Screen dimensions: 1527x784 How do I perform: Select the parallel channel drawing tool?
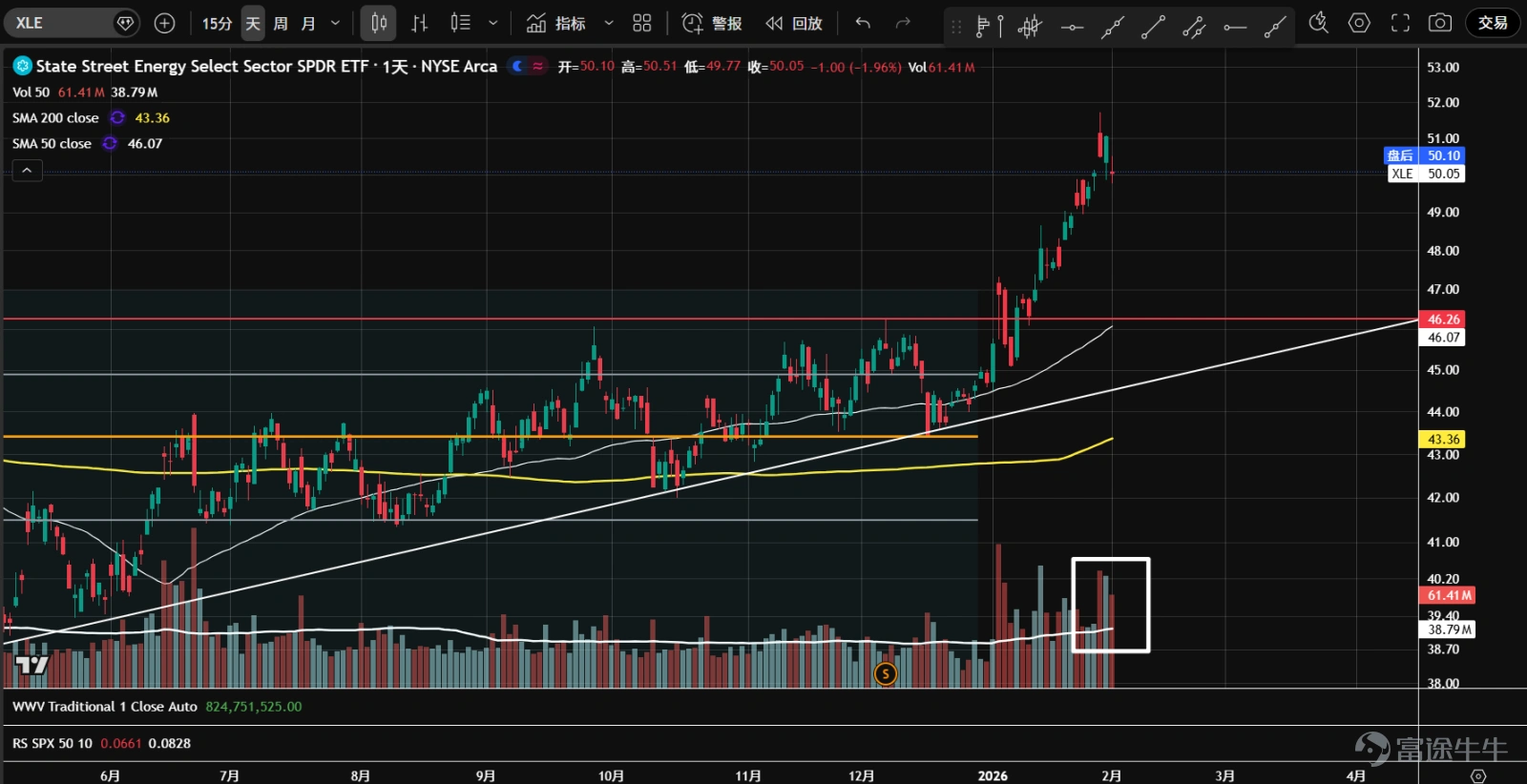click(x=1194, y=27)
